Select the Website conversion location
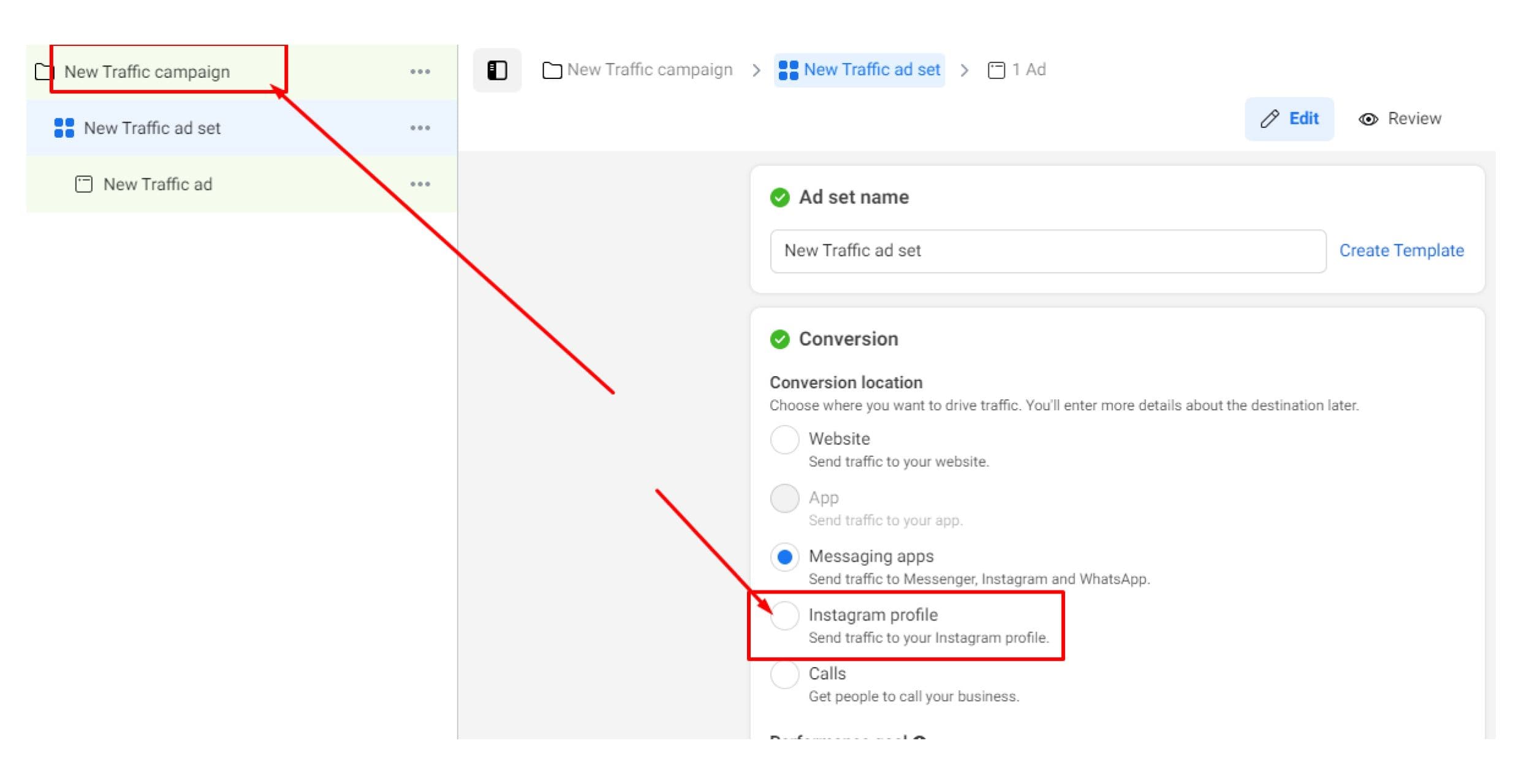The width and height of the screenshot is (1532, 784). coord(784,439)
